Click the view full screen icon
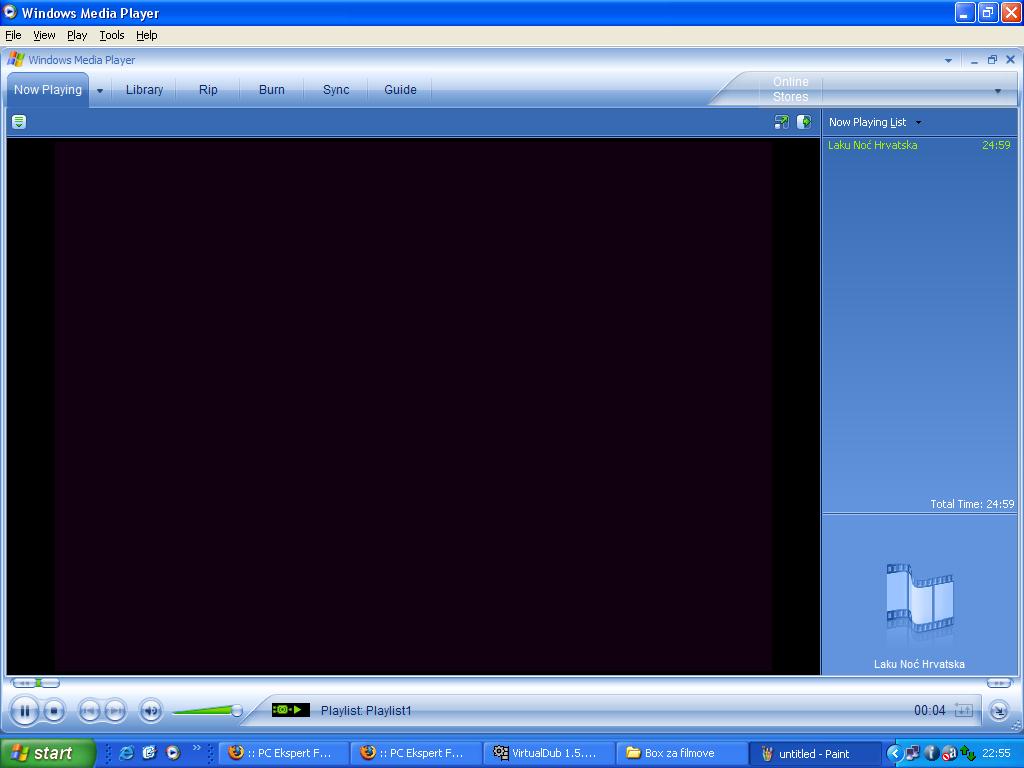1024x768 pixels. [x=782, y=122]
